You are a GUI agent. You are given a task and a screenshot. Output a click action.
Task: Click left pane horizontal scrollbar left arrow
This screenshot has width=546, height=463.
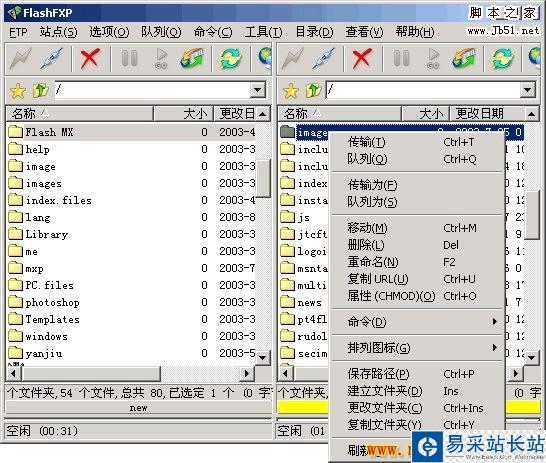point(14,374)
